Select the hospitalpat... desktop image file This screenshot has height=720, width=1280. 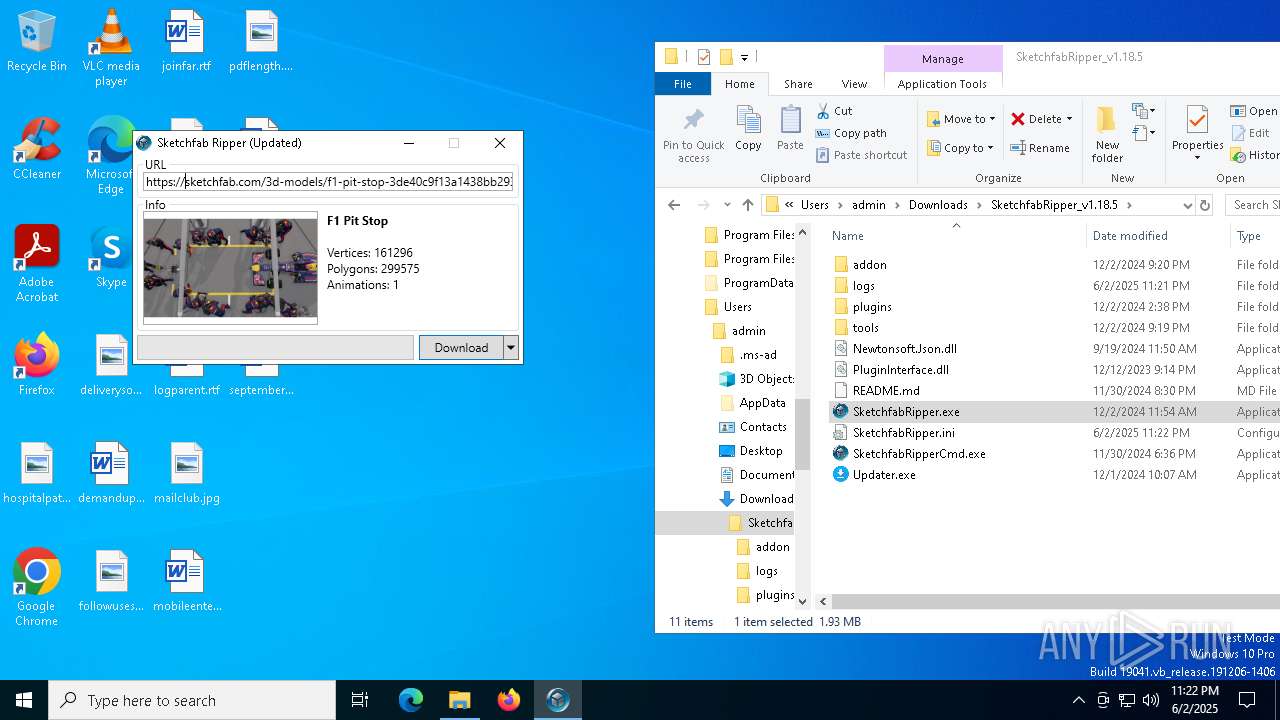coord(37,473)
